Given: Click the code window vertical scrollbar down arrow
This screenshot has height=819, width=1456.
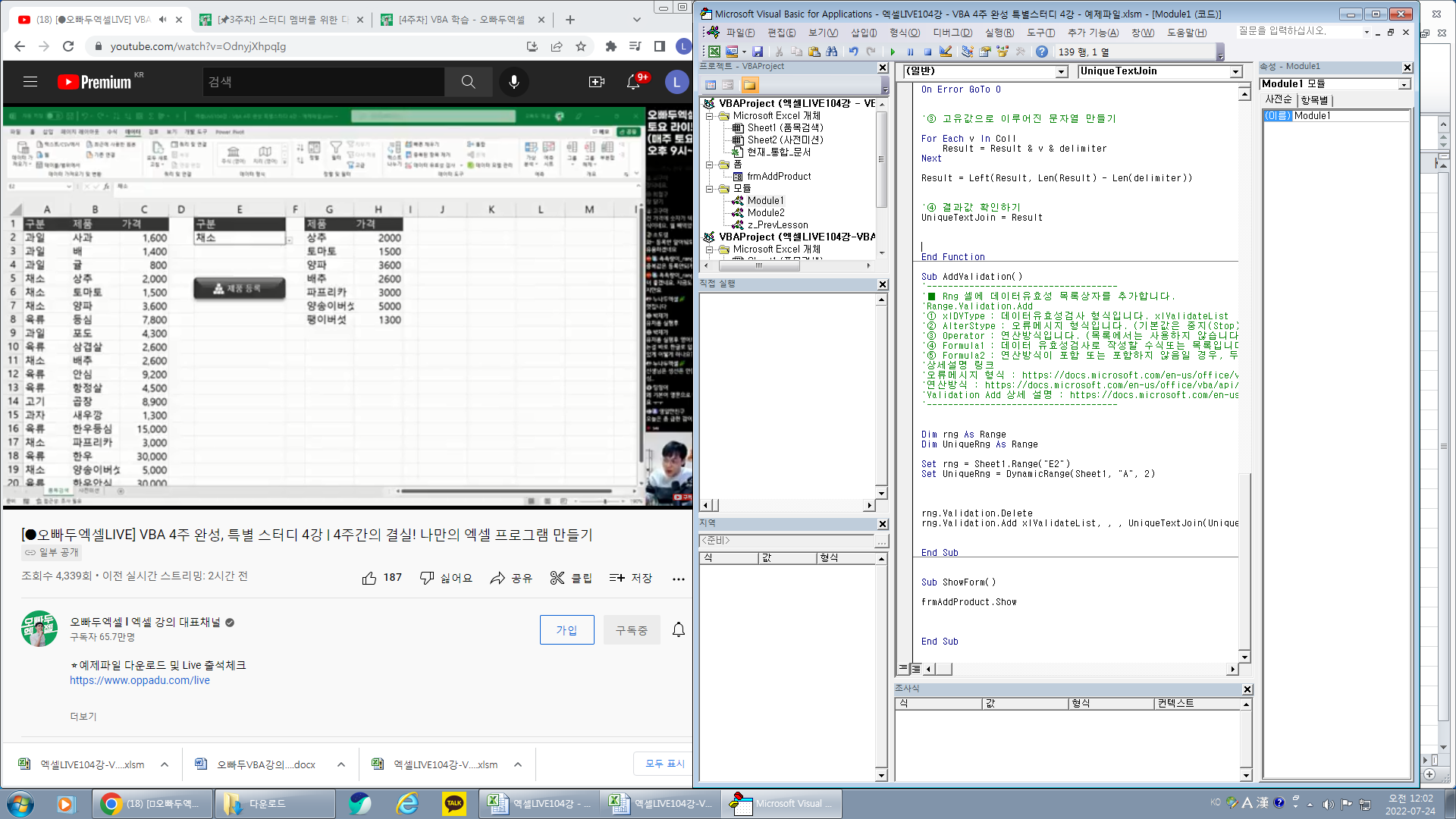Looking at the screenshot, I should click(x=1244, y=657).
